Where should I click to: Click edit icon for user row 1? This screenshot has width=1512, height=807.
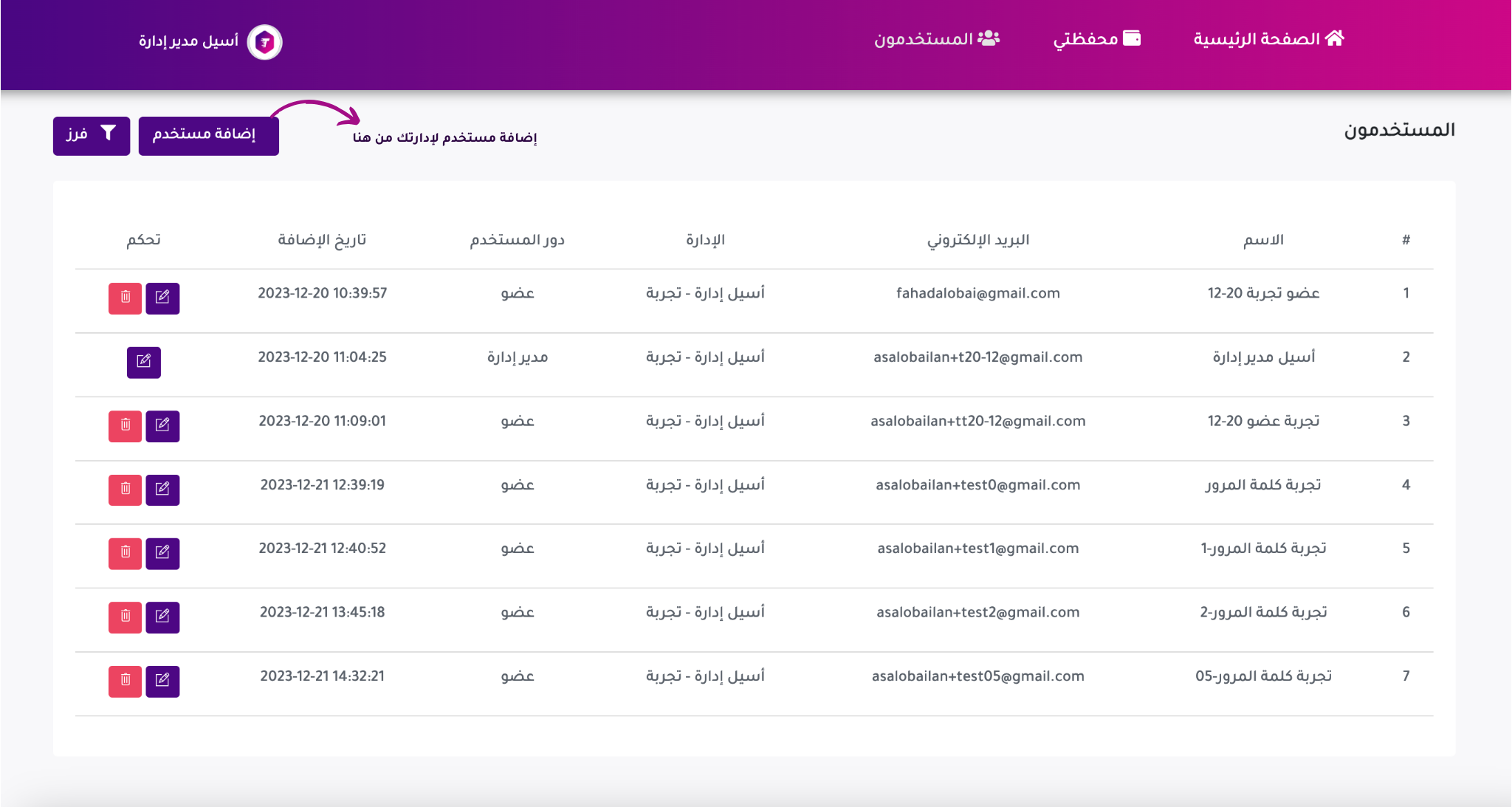[162, 298]
